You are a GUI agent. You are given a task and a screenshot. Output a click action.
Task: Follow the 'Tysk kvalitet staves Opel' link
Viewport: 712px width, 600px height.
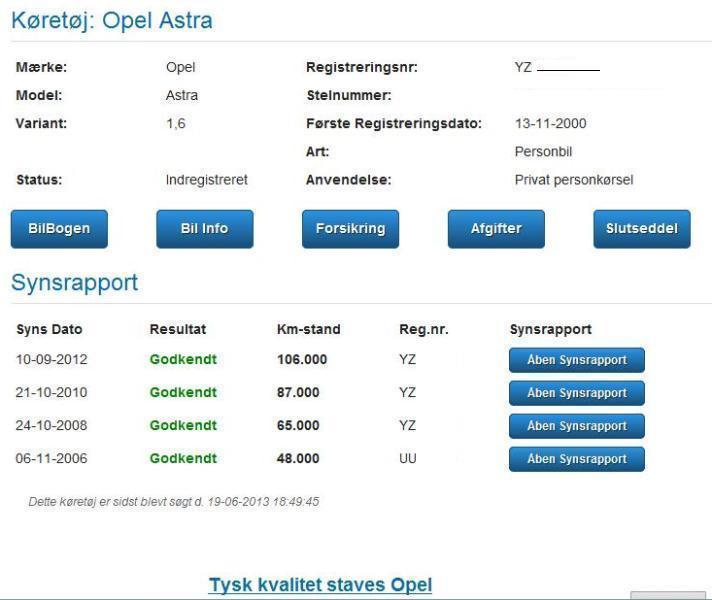pyautogui.click(x=321, y=585)
